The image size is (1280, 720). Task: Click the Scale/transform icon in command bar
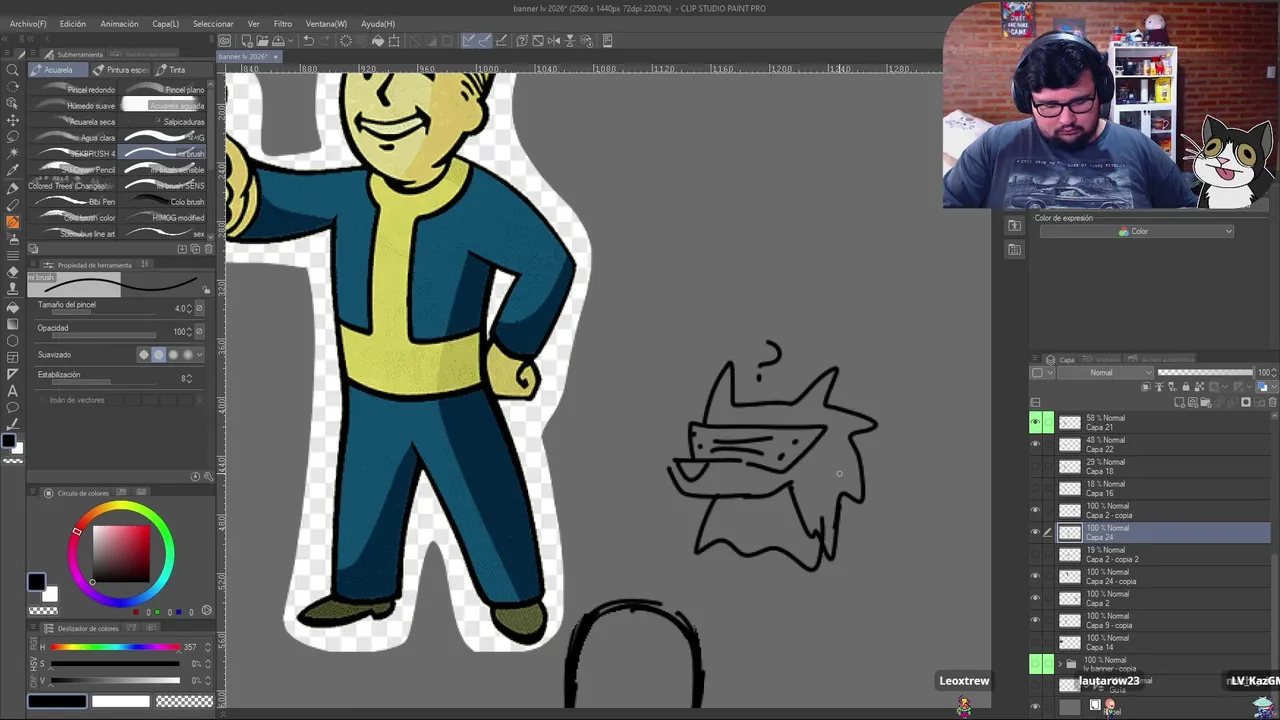394,41
